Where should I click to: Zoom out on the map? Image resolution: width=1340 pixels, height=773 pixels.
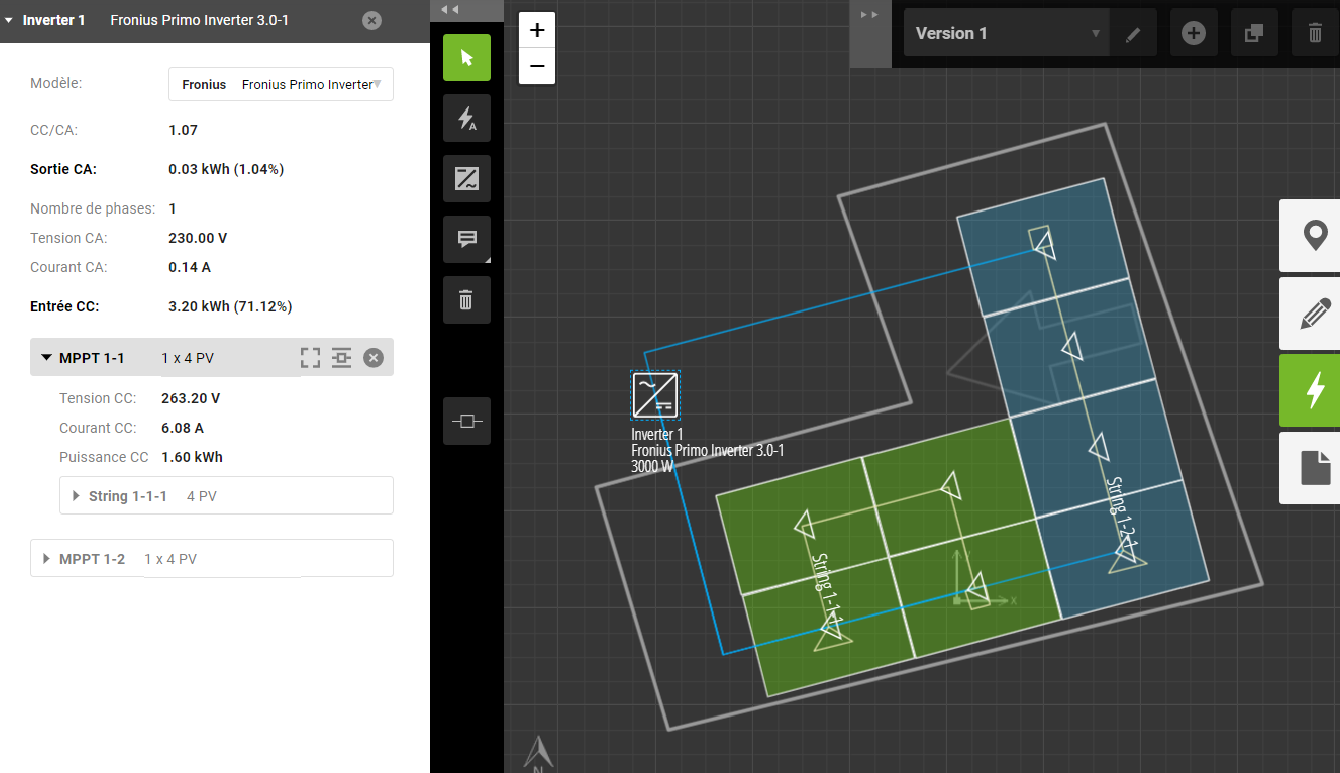[537, 66]
